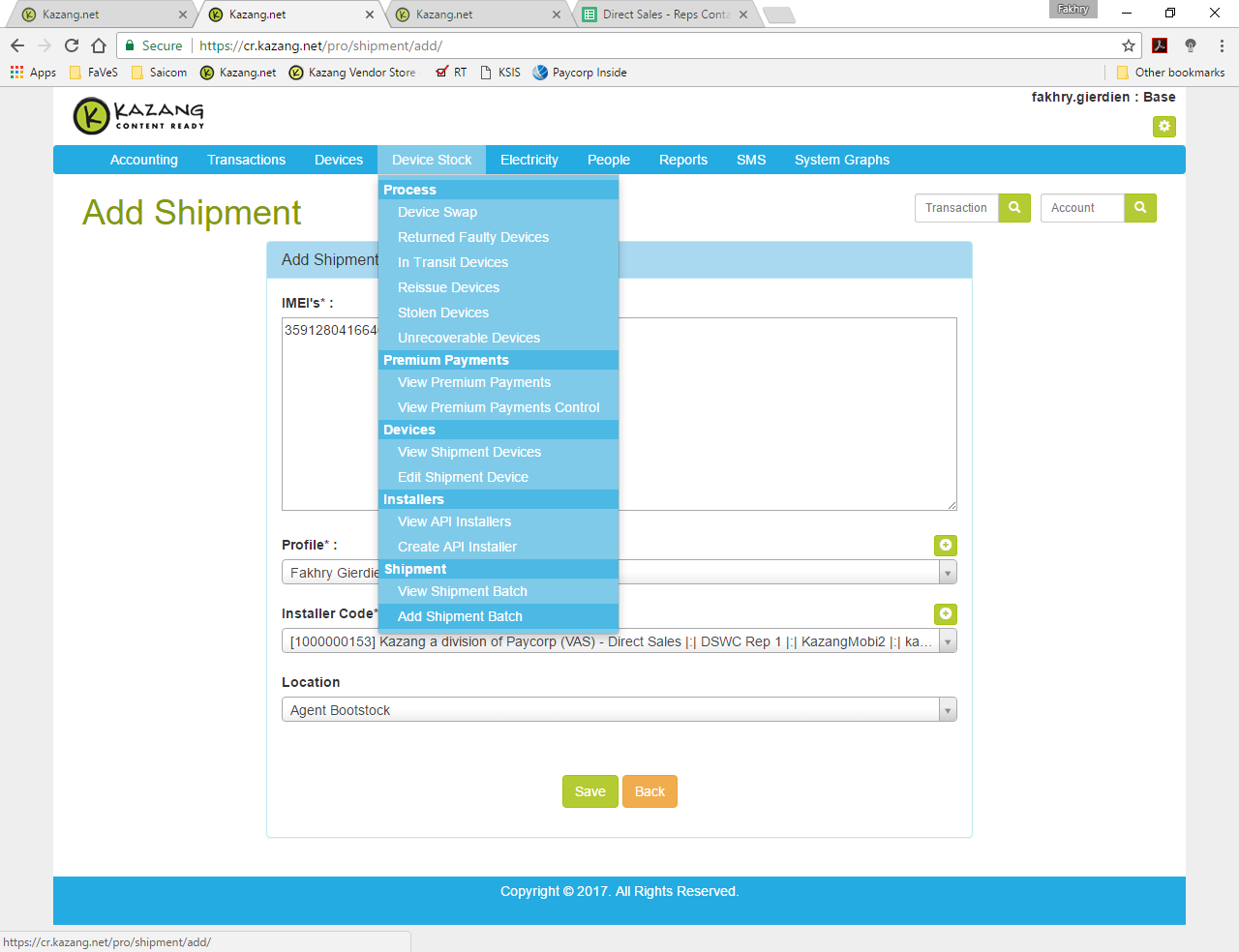This screenshot has height=952, width=1239.
Task: Select Unrecoverable Devices
Action: pos(499,338)
